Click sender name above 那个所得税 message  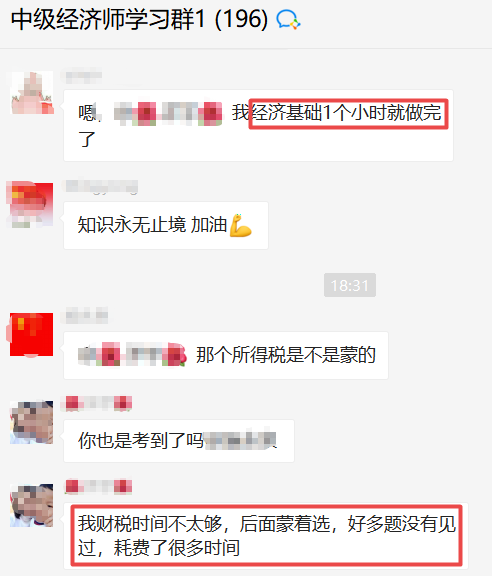pyautogui.click(x=87, y=316)
